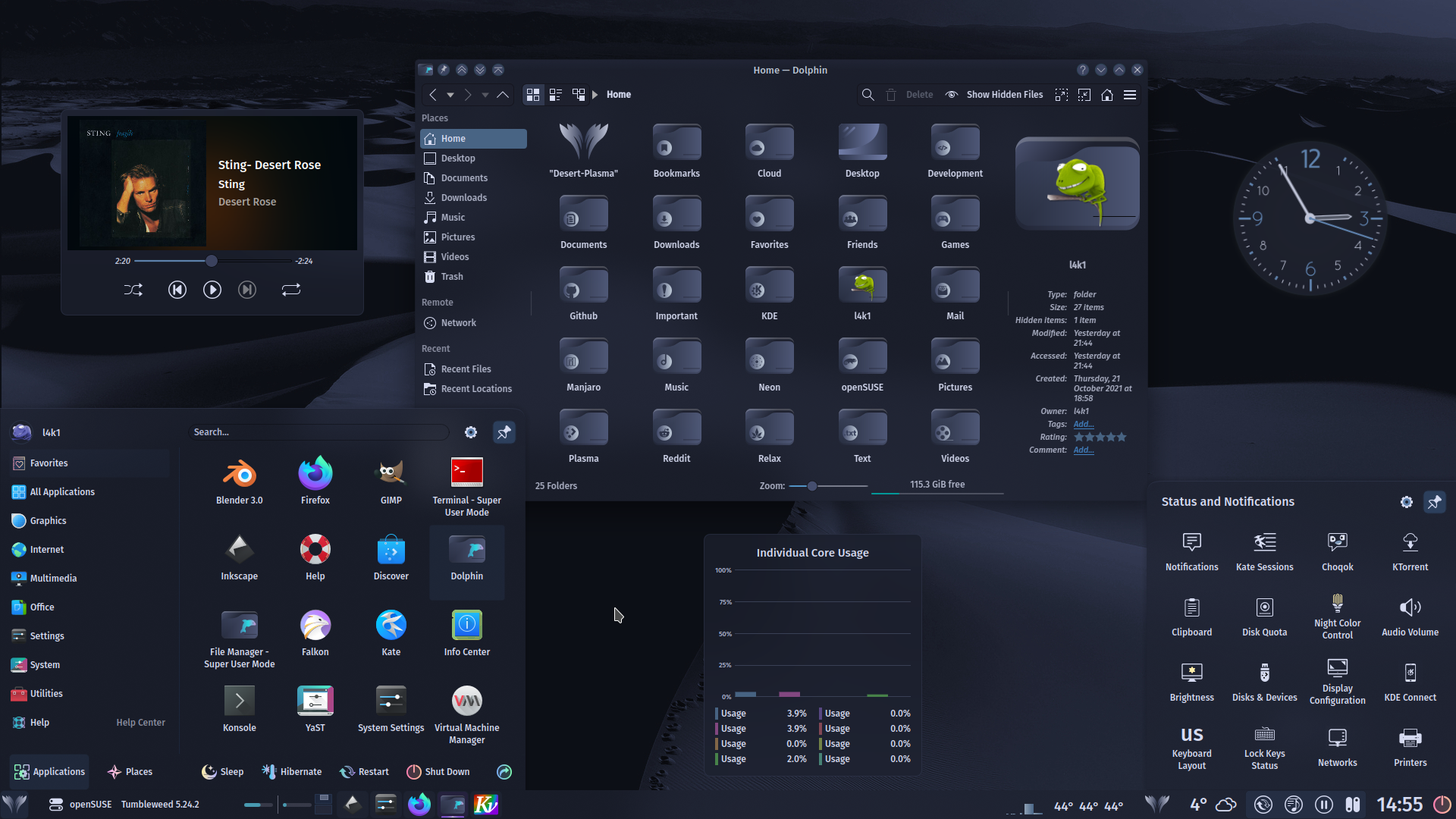
Task: Open Night Color Control
Action: click(x=1337, y=617)
